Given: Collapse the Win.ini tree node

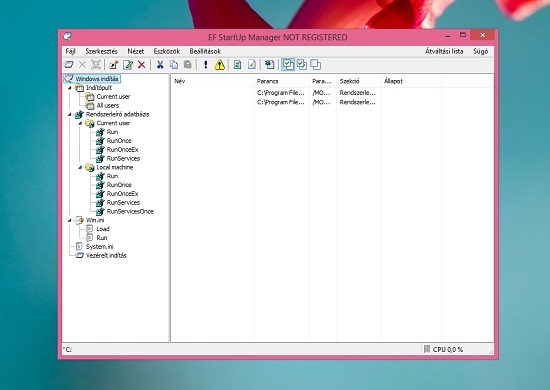Looking at the screenshot, I should pyautogui.click(x=70, y=220).
